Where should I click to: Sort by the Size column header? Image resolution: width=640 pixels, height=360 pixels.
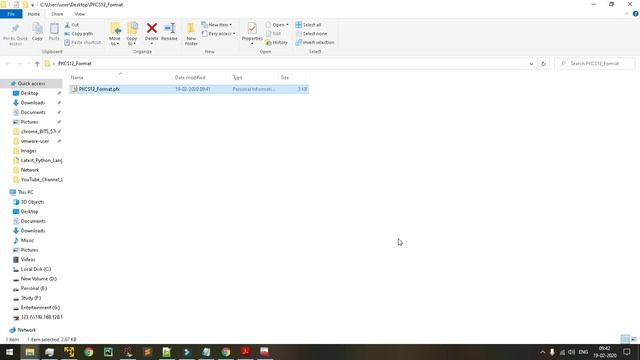point(284,78)
